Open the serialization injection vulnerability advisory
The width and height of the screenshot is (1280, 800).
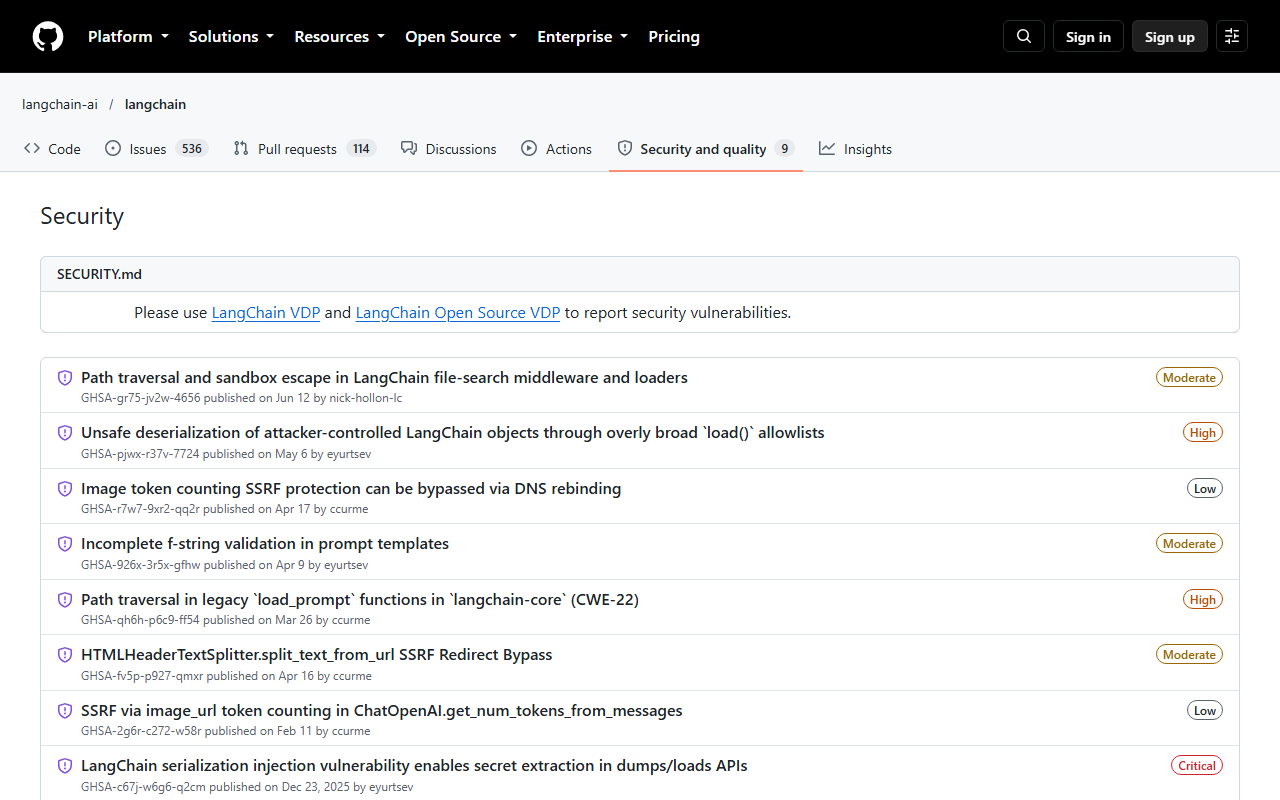coord(414,765)
